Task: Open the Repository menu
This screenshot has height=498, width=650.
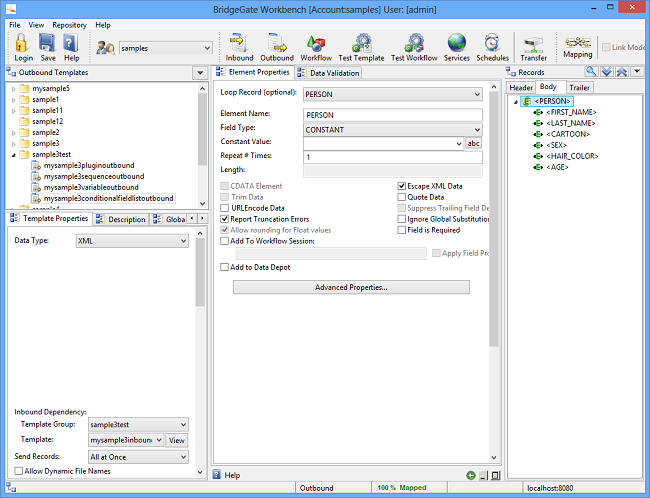Action: click(69, 25)
